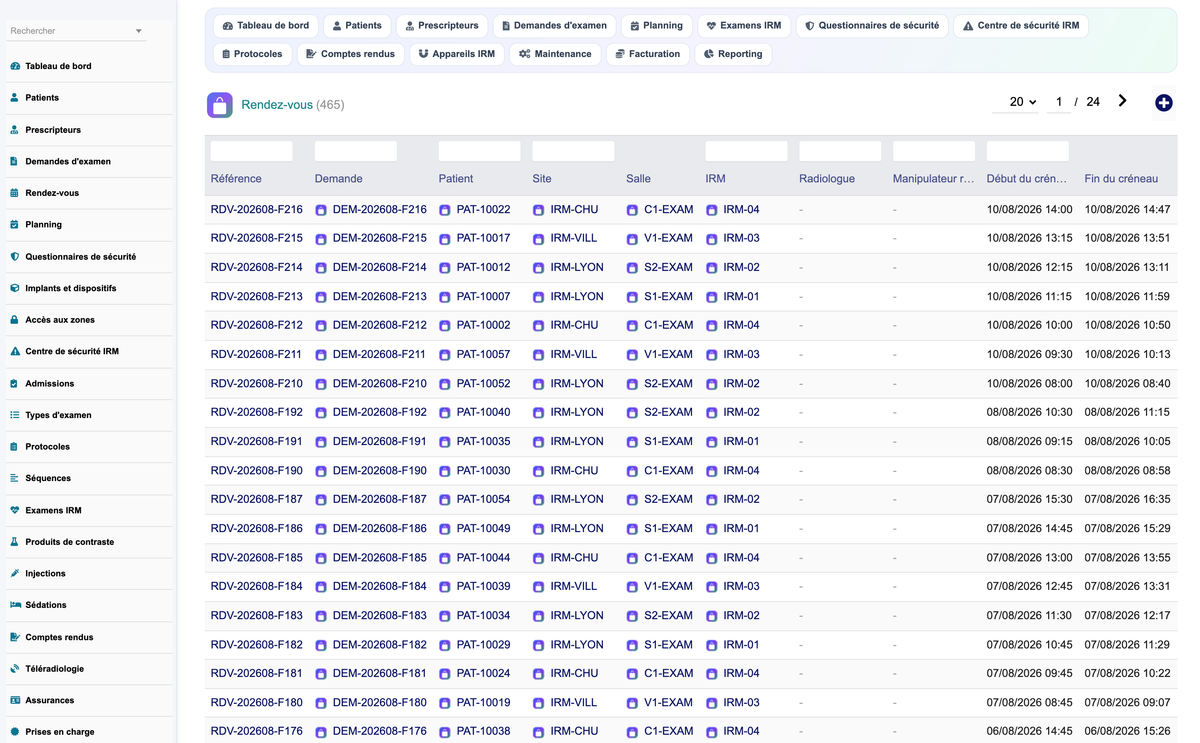Click the Téléradiologie satellite icon
This screenshot has height=743, width=1200.
click(15, 669)
